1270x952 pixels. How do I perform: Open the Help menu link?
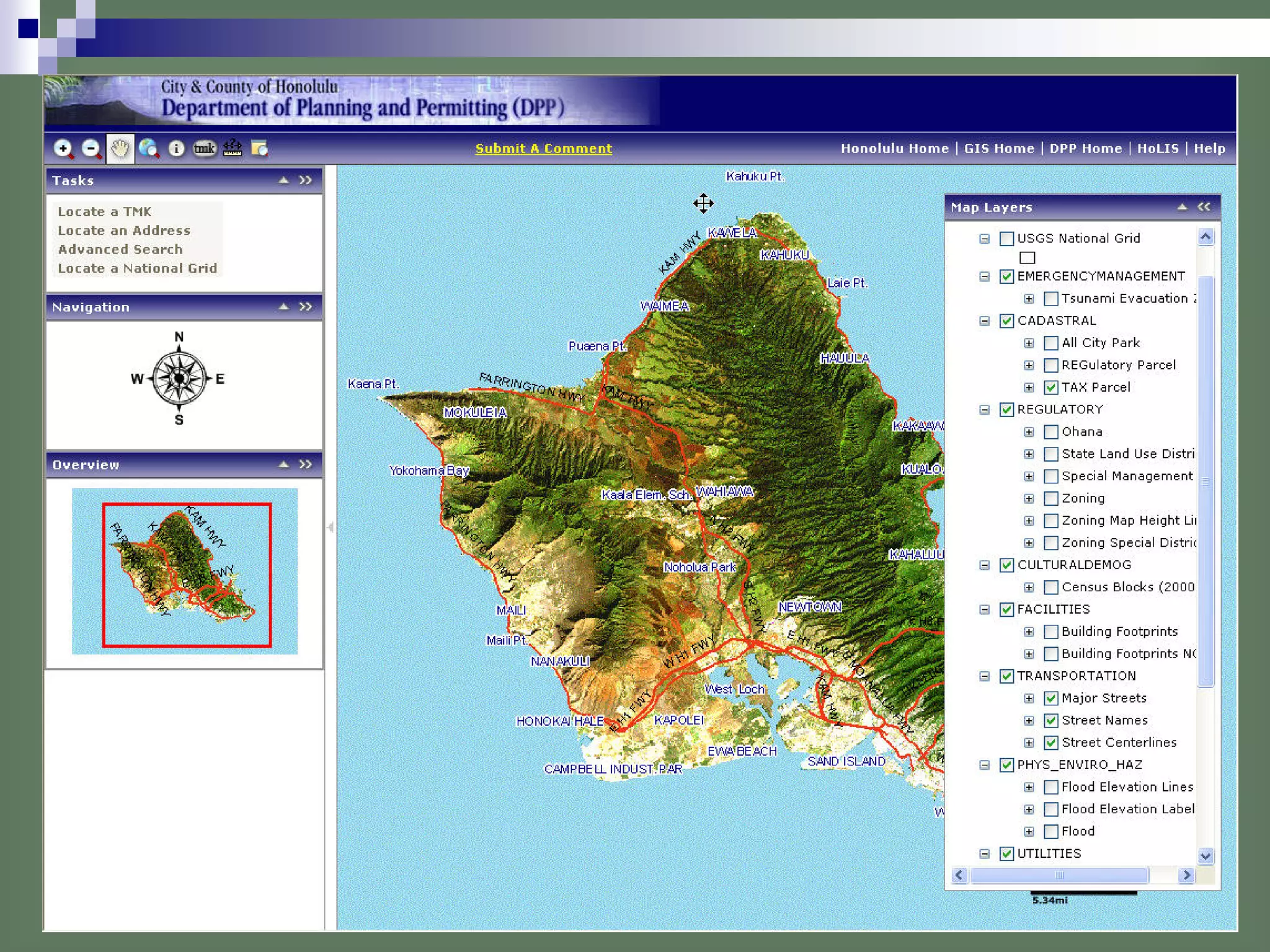click(1209, 149)
